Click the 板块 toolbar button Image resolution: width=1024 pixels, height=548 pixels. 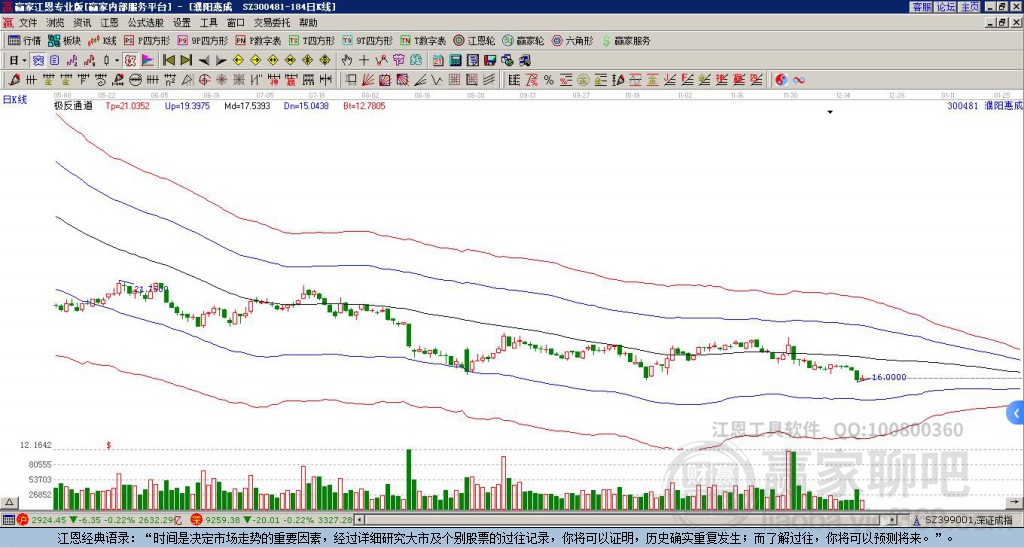coord(65,40)
